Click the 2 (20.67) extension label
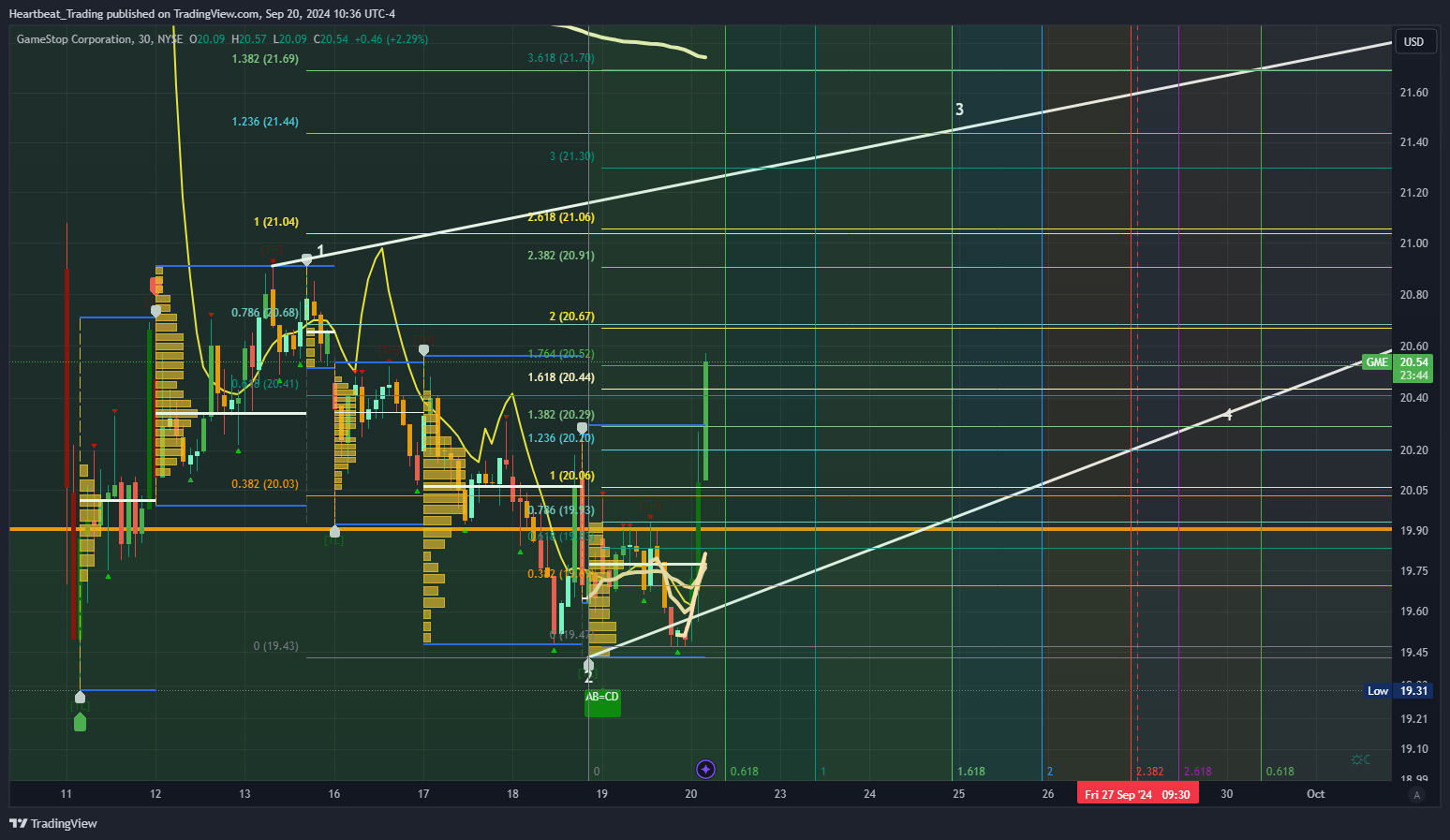This screenshot has width=1450, height=840. 572,317
